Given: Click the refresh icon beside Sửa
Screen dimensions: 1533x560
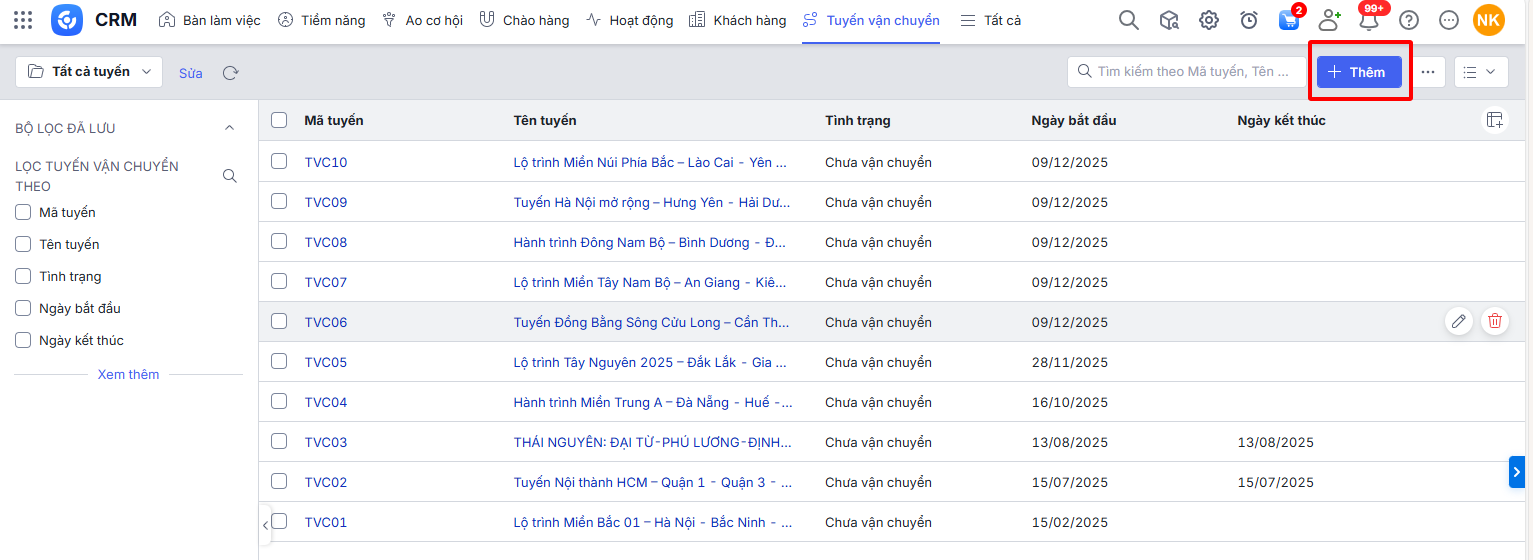Looking at the screenshot, I should [231, 73].
